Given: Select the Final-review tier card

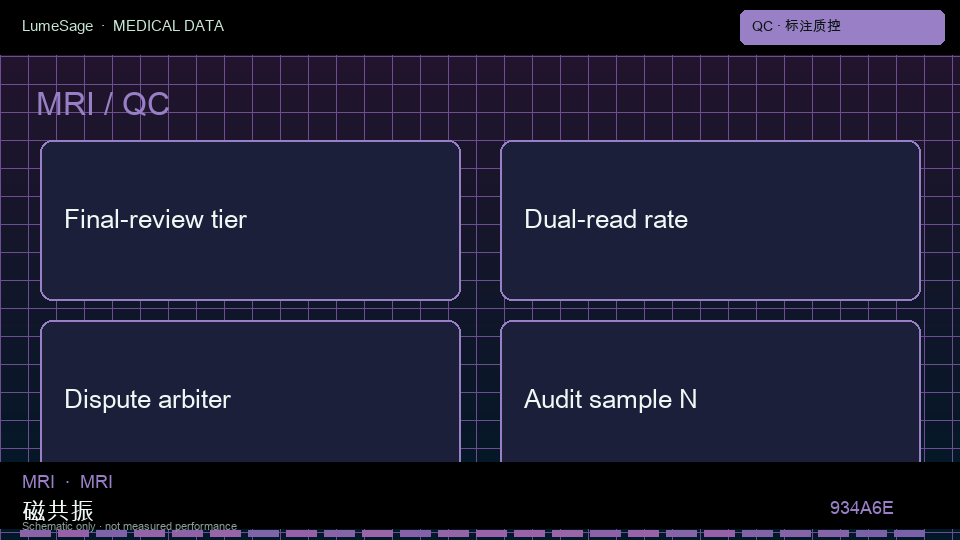Looking at the screenshot, I should (x=250, y=220).
